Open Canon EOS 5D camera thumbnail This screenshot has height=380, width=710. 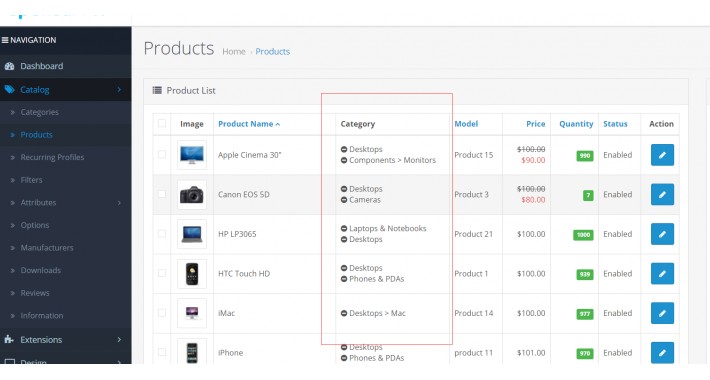pyautogui.click(x=192, y=194)
